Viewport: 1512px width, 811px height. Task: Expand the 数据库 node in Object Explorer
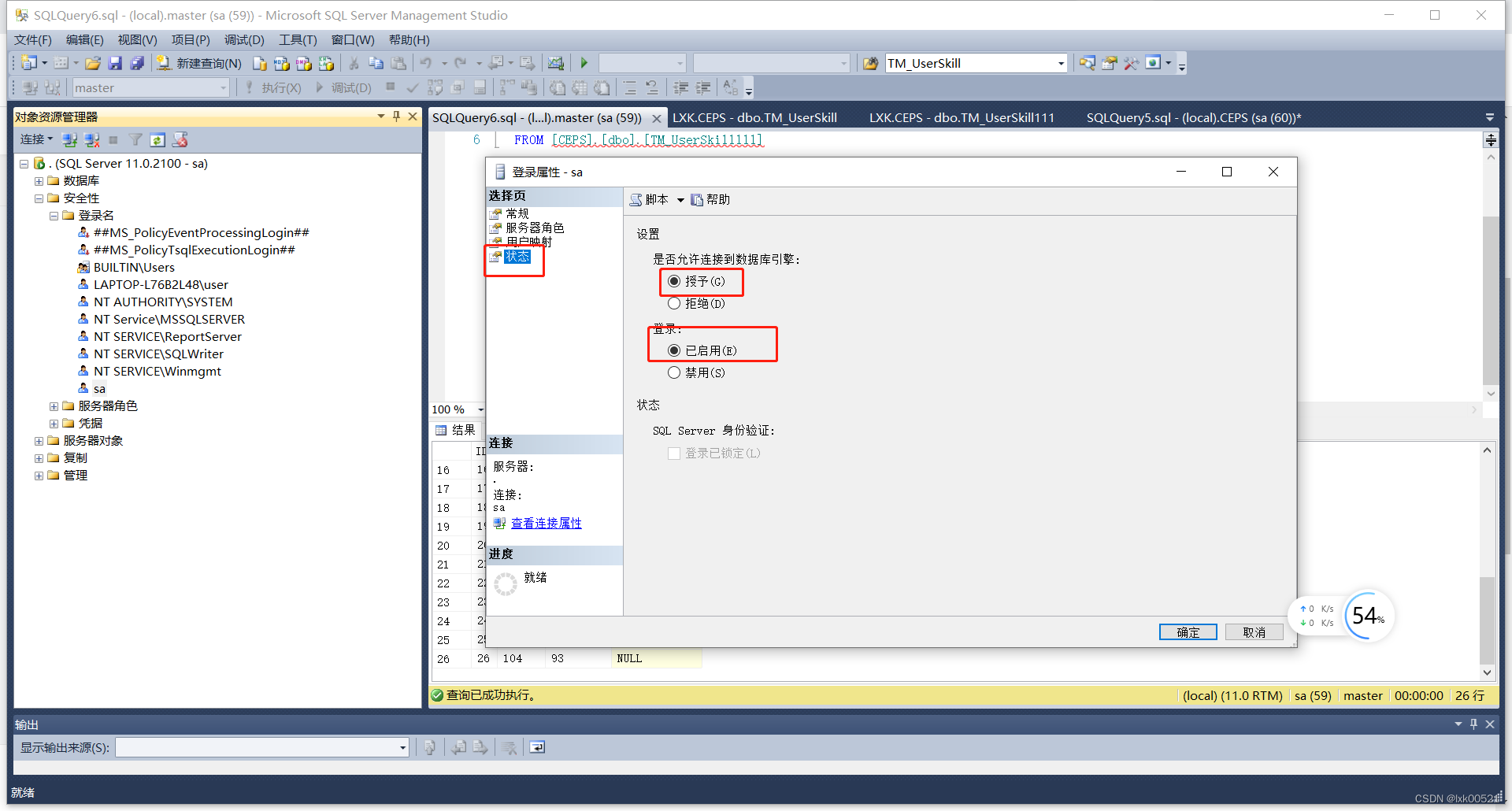click(39, 180)
